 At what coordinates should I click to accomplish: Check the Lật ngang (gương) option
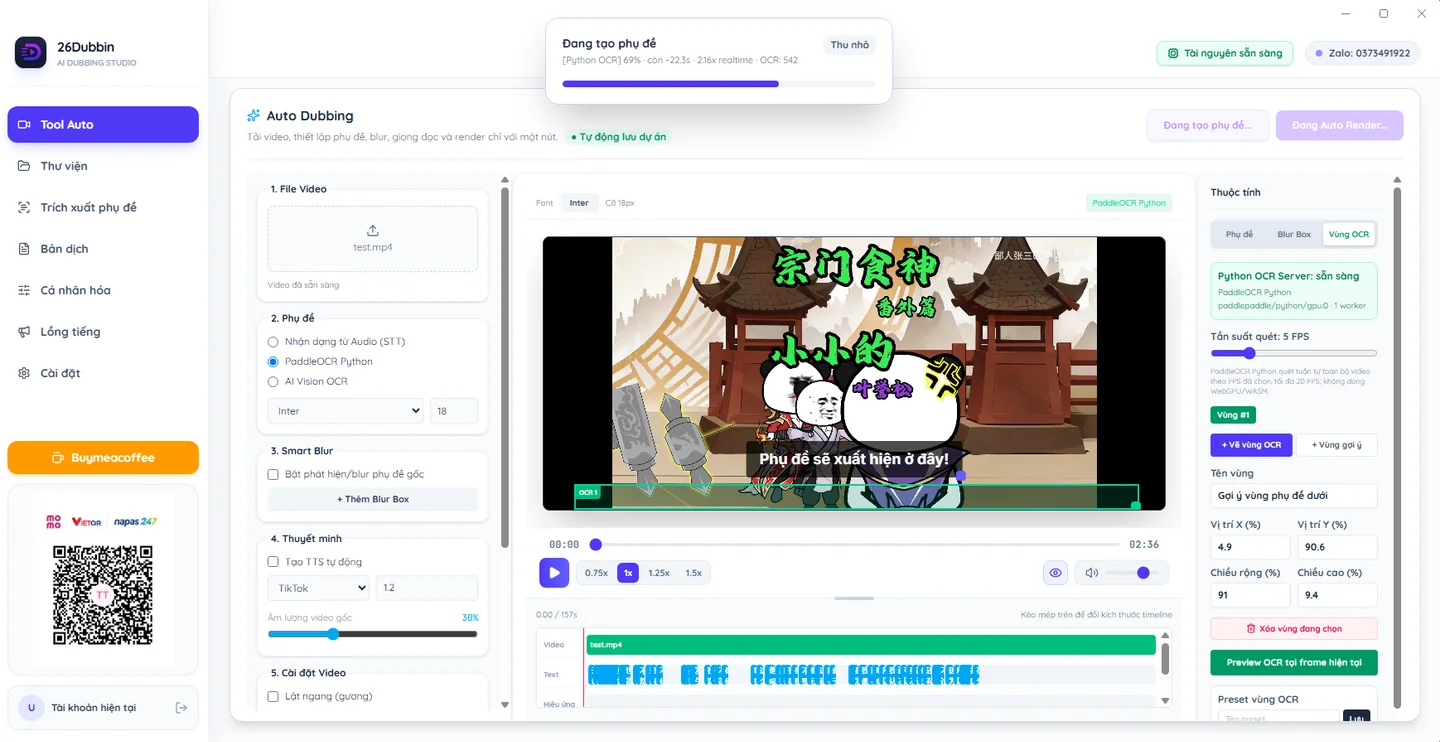point(273,696)
